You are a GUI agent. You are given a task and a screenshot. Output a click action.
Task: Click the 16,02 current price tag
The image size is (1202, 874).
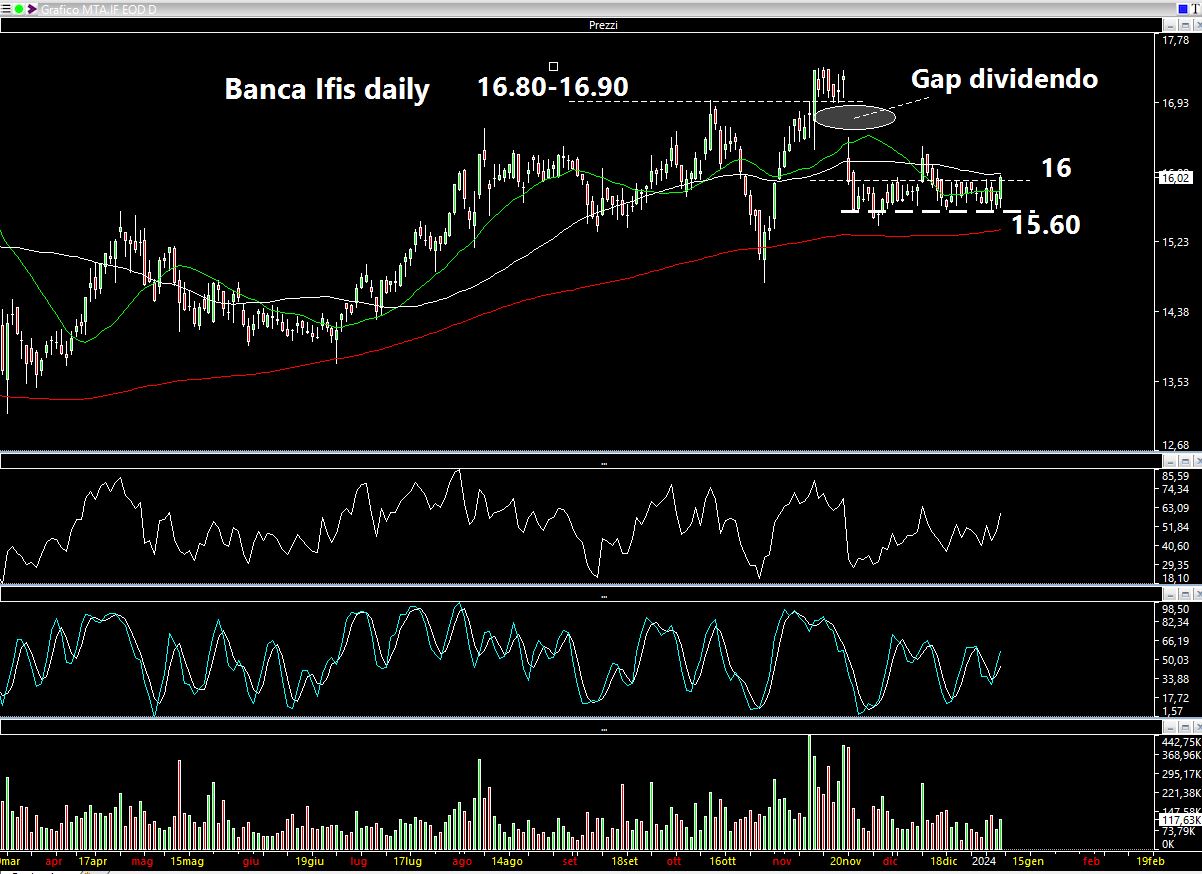(1174, 178)
